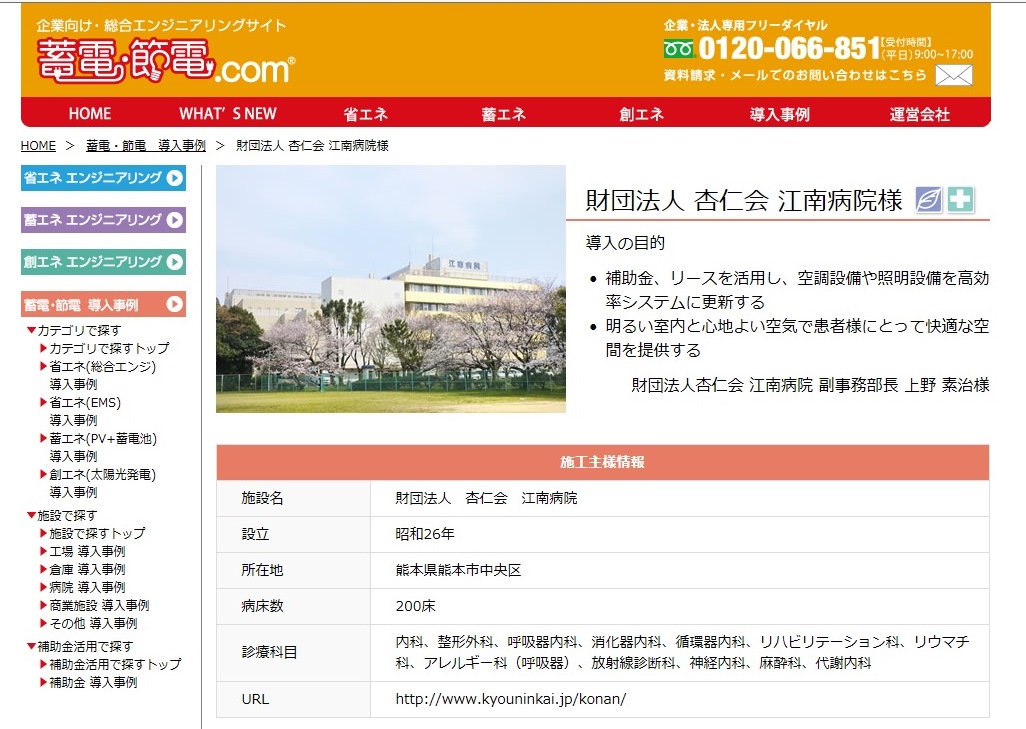Click arrow icon on 蓄エネ エンジニアリング button

175,220
